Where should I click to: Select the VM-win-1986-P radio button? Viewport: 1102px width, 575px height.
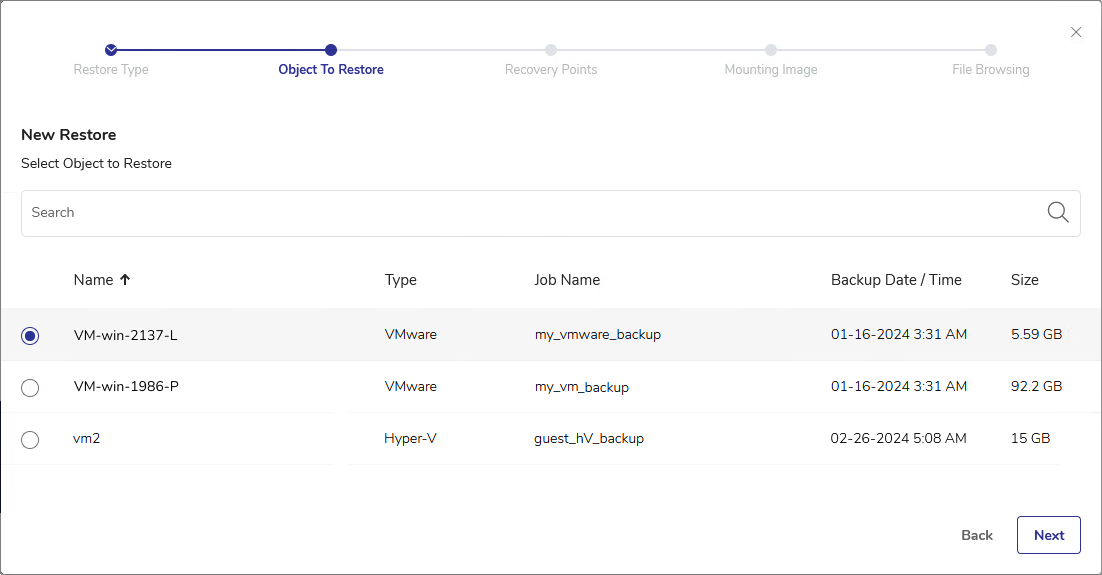pos(30,388)
